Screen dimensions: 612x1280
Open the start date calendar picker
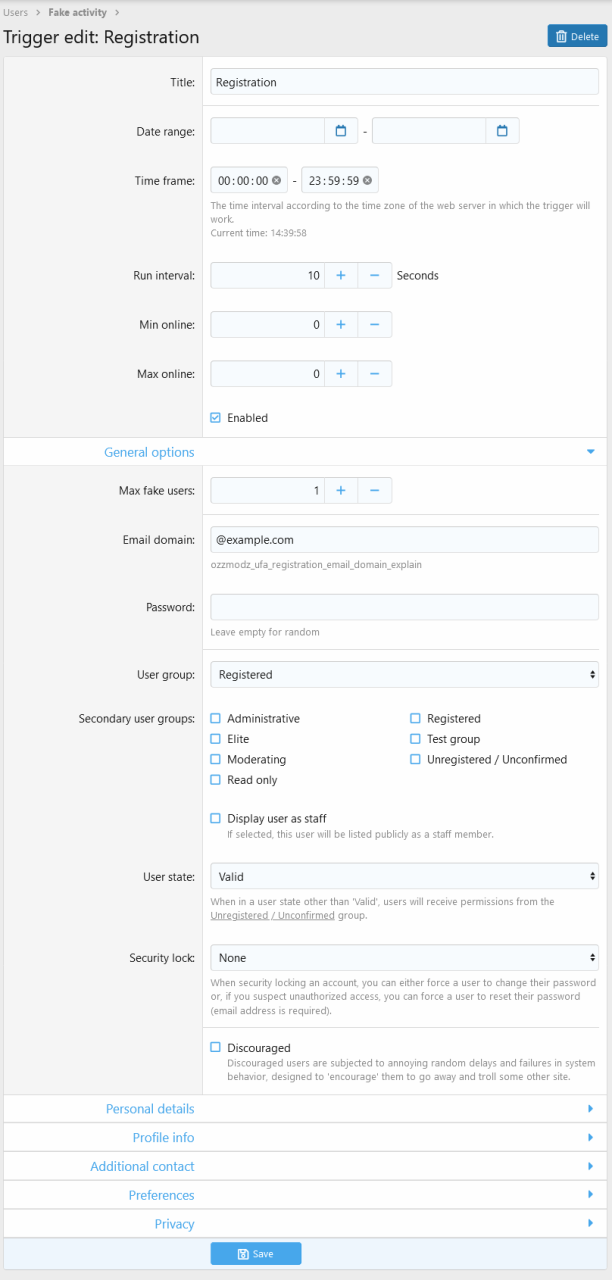[340, 131]
